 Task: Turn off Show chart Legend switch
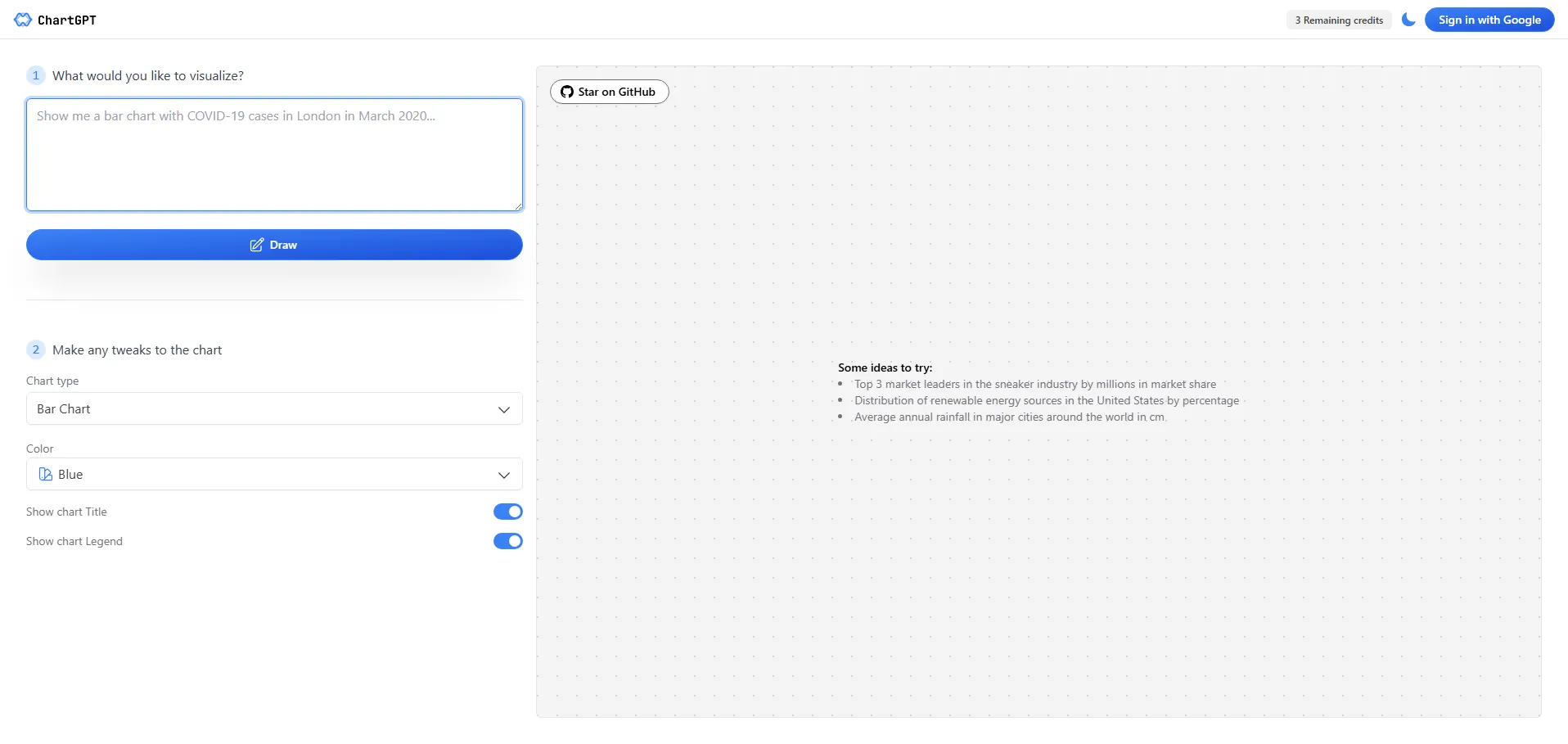(x=507, y=541)
